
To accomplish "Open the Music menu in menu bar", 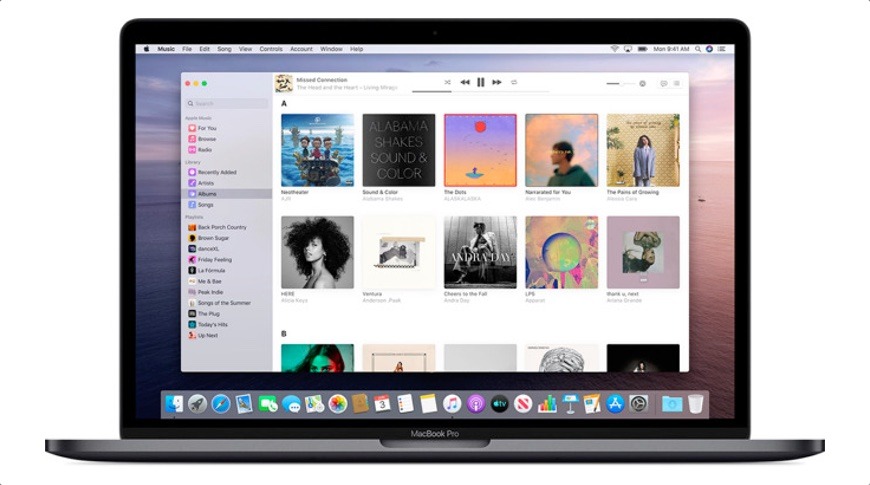I will coord(166,49).
